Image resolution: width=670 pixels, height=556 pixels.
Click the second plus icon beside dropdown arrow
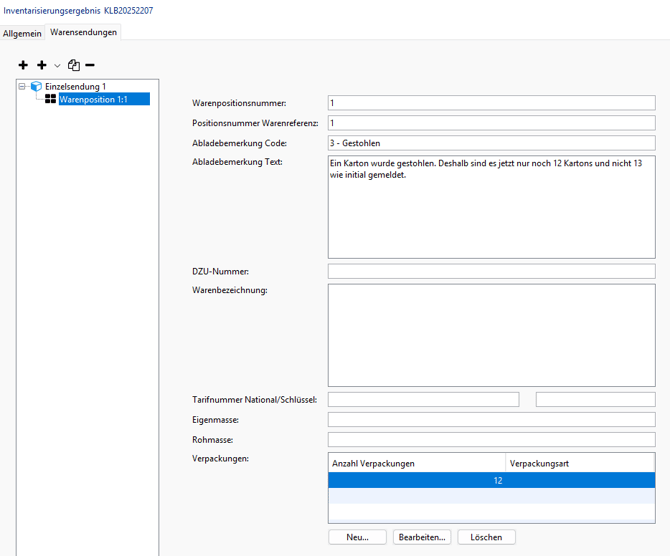tap(41, 65)
